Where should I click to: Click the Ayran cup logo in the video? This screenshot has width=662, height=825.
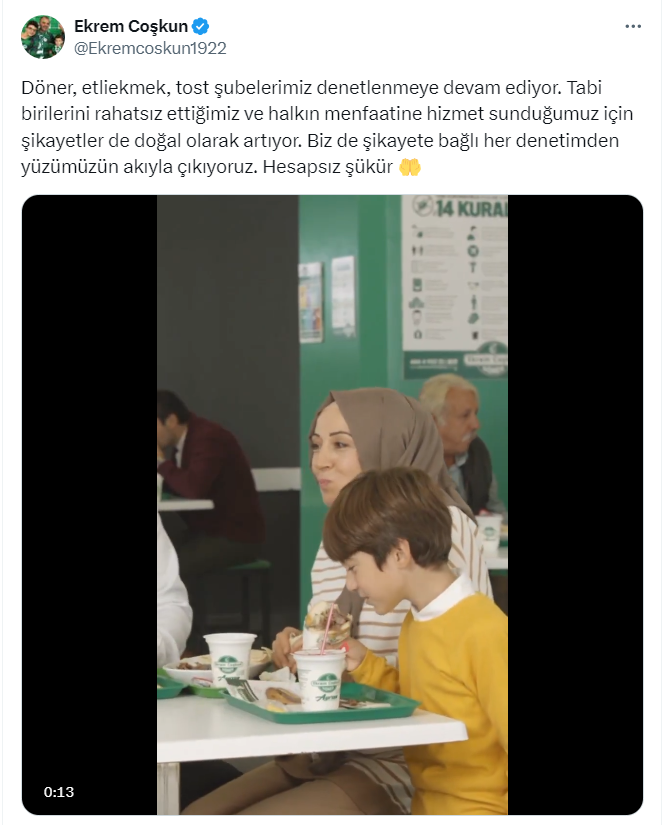319,684
